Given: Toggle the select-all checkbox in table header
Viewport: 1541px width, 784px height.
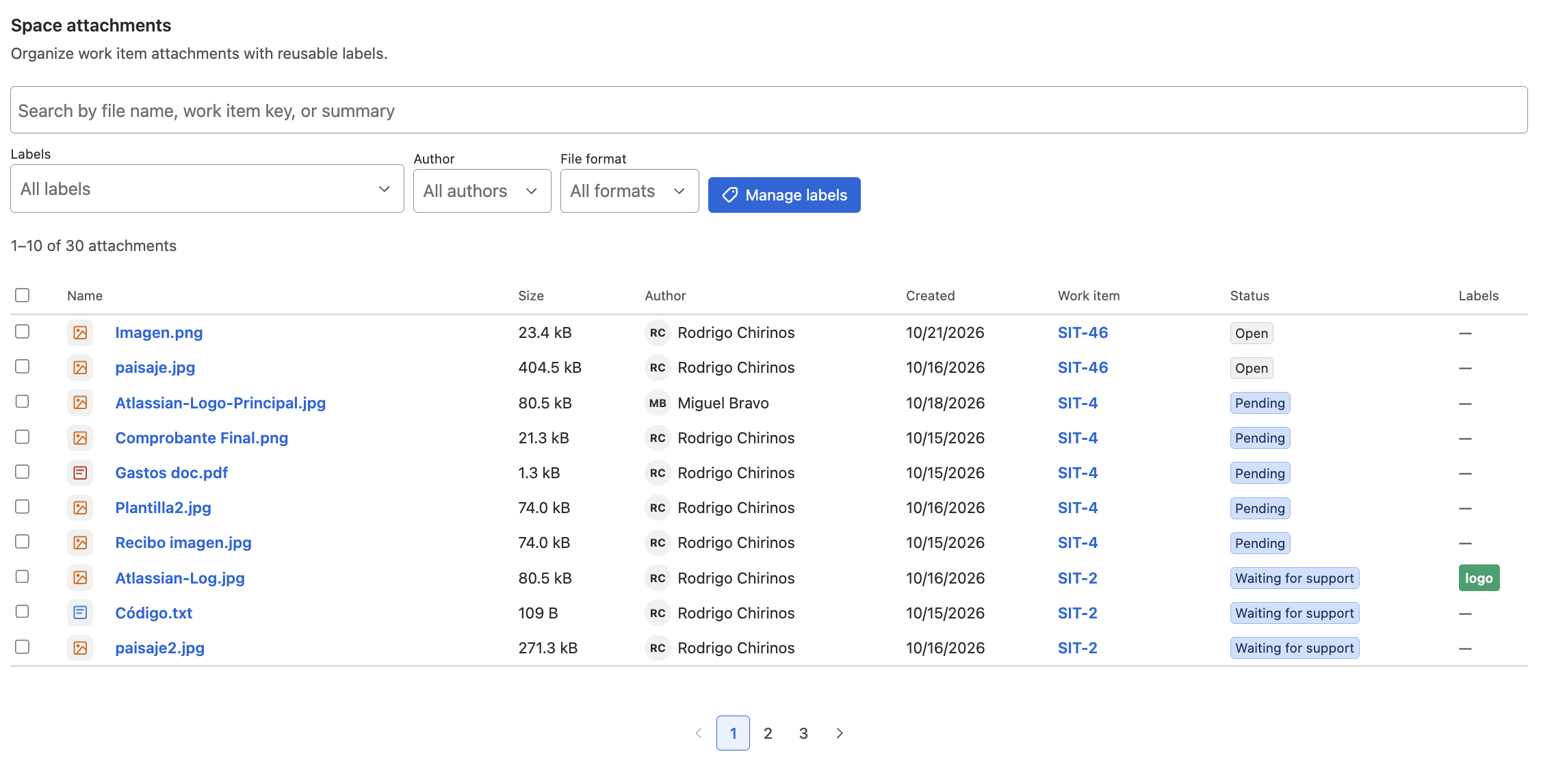Looking at the screenshot, I should 23,295.
